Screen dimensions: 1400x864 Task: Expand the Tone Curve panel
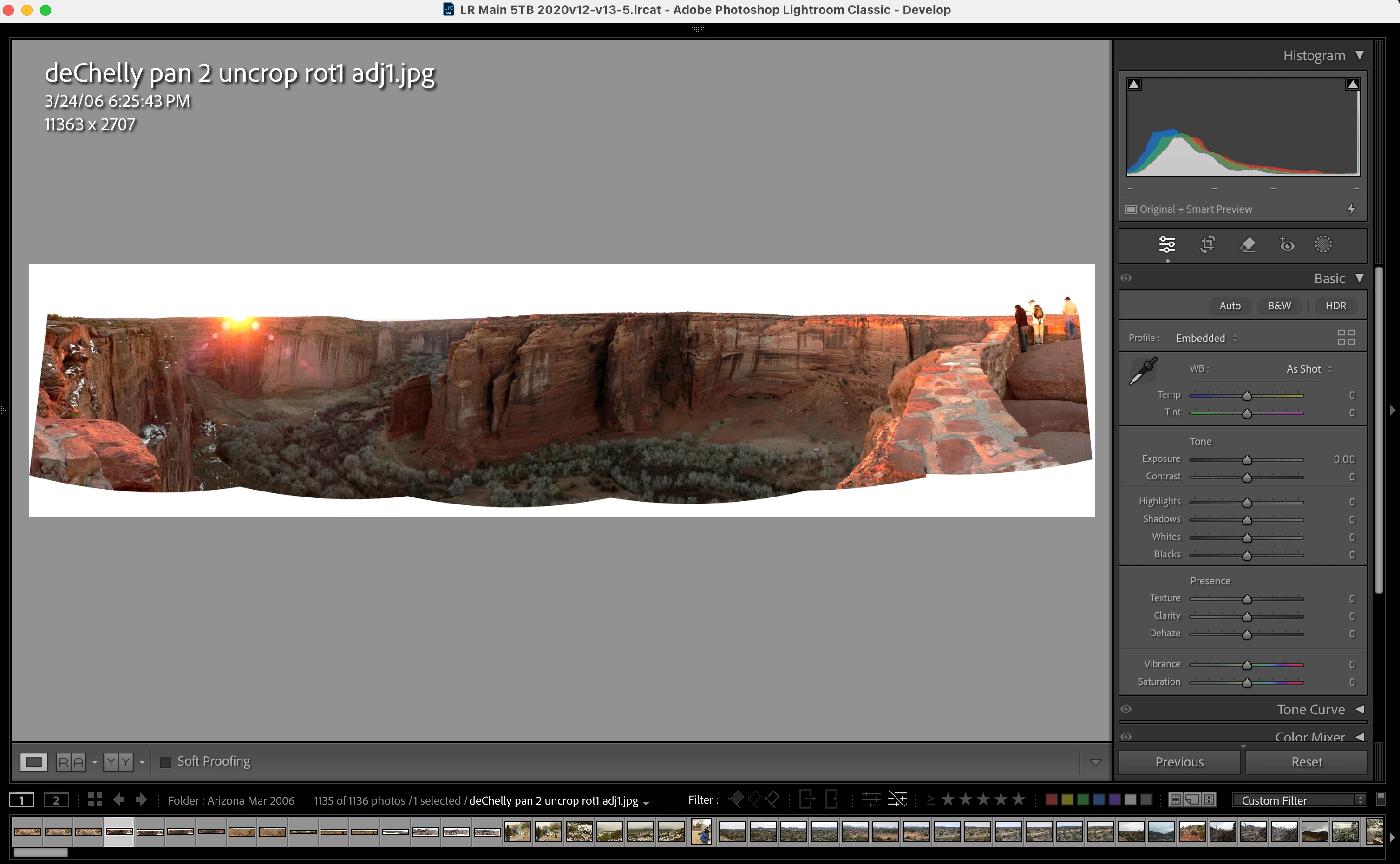click(1360, 709)
